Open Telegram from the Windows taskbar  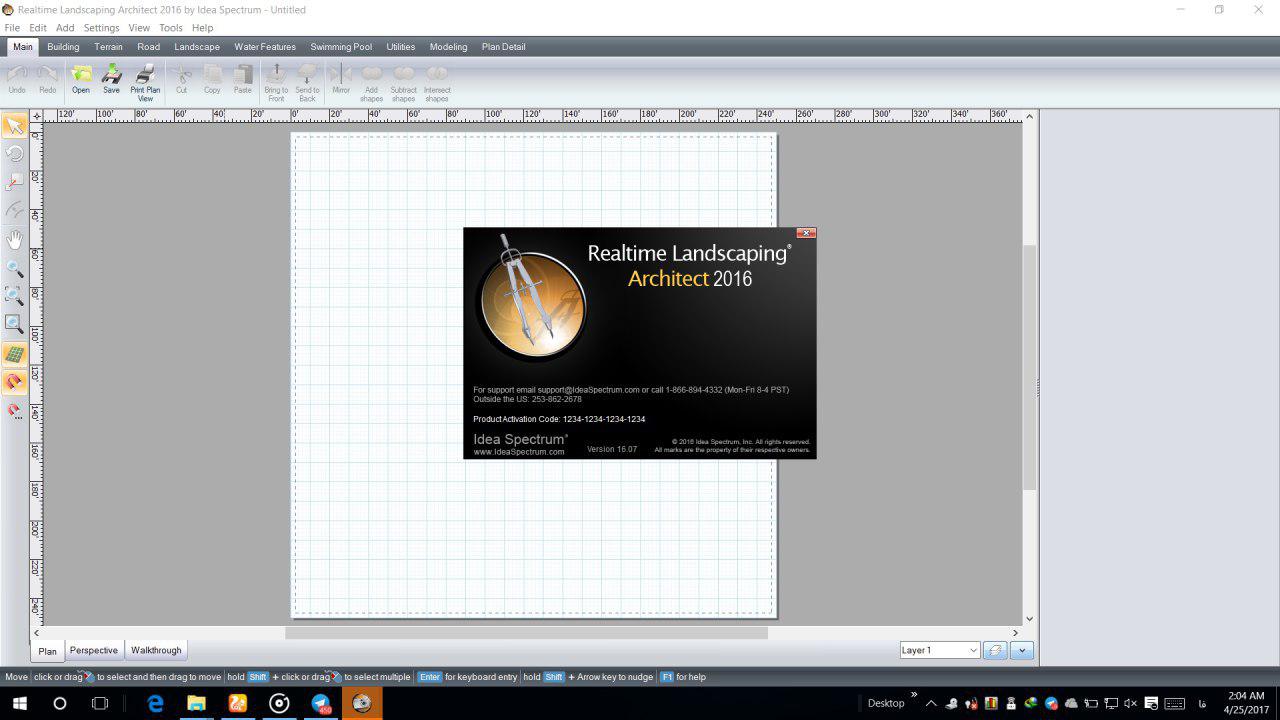[321, 703]
